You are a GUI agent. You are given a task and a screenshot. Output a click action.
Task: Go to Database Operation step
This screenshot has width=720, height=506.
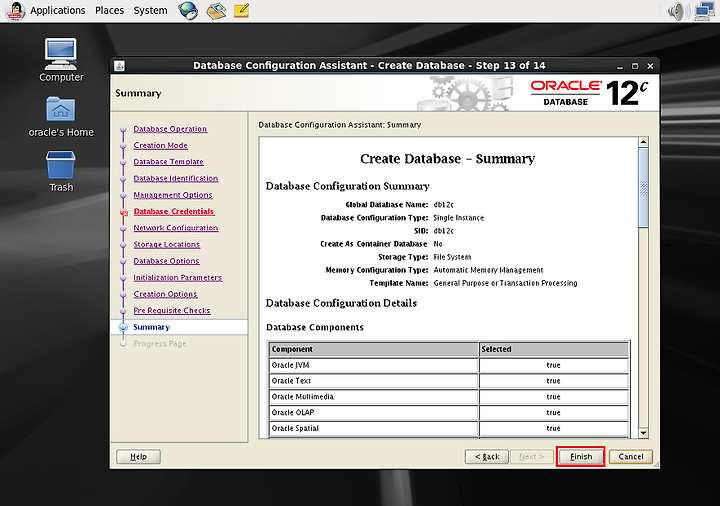click(x=170, y=129)
